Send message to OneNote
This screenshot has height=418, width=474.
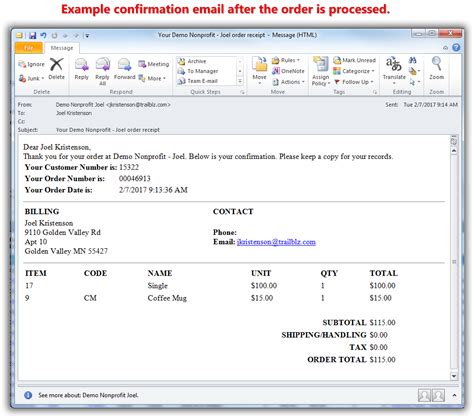pyautogui.click(x=288, y=71)
